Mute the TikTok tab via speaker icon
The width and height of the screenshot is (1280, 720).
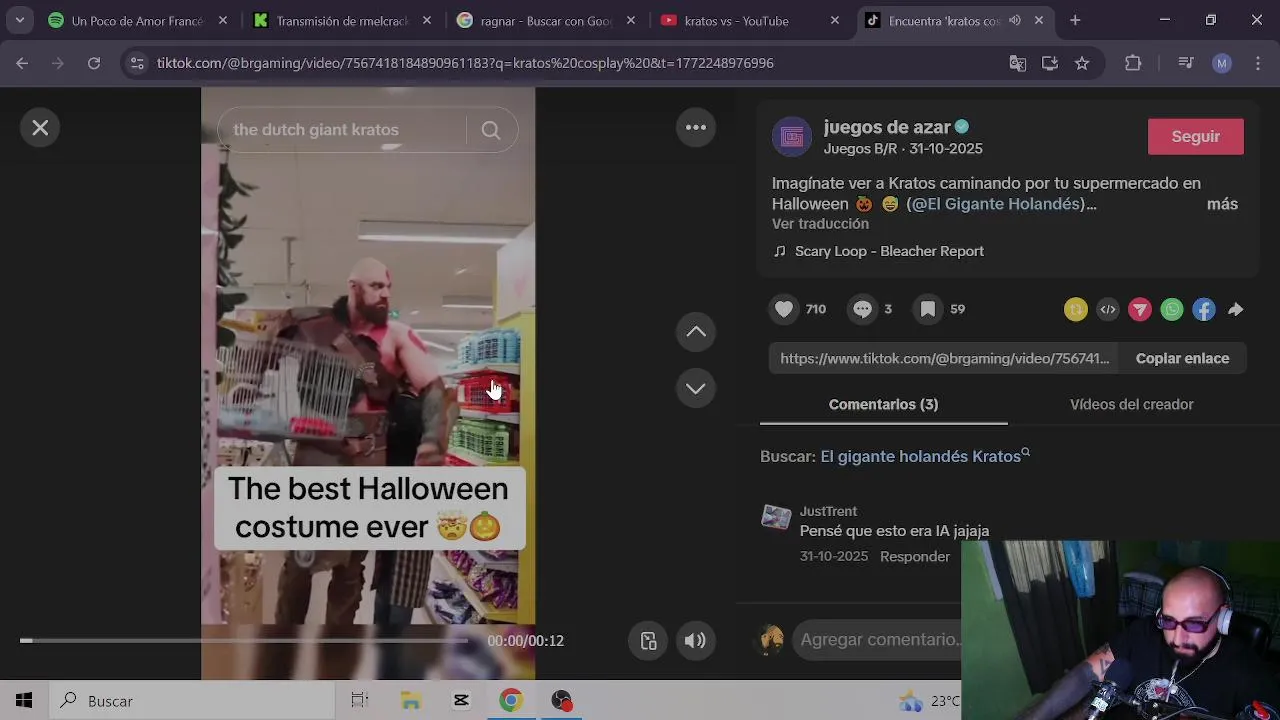coord(1014,20)
